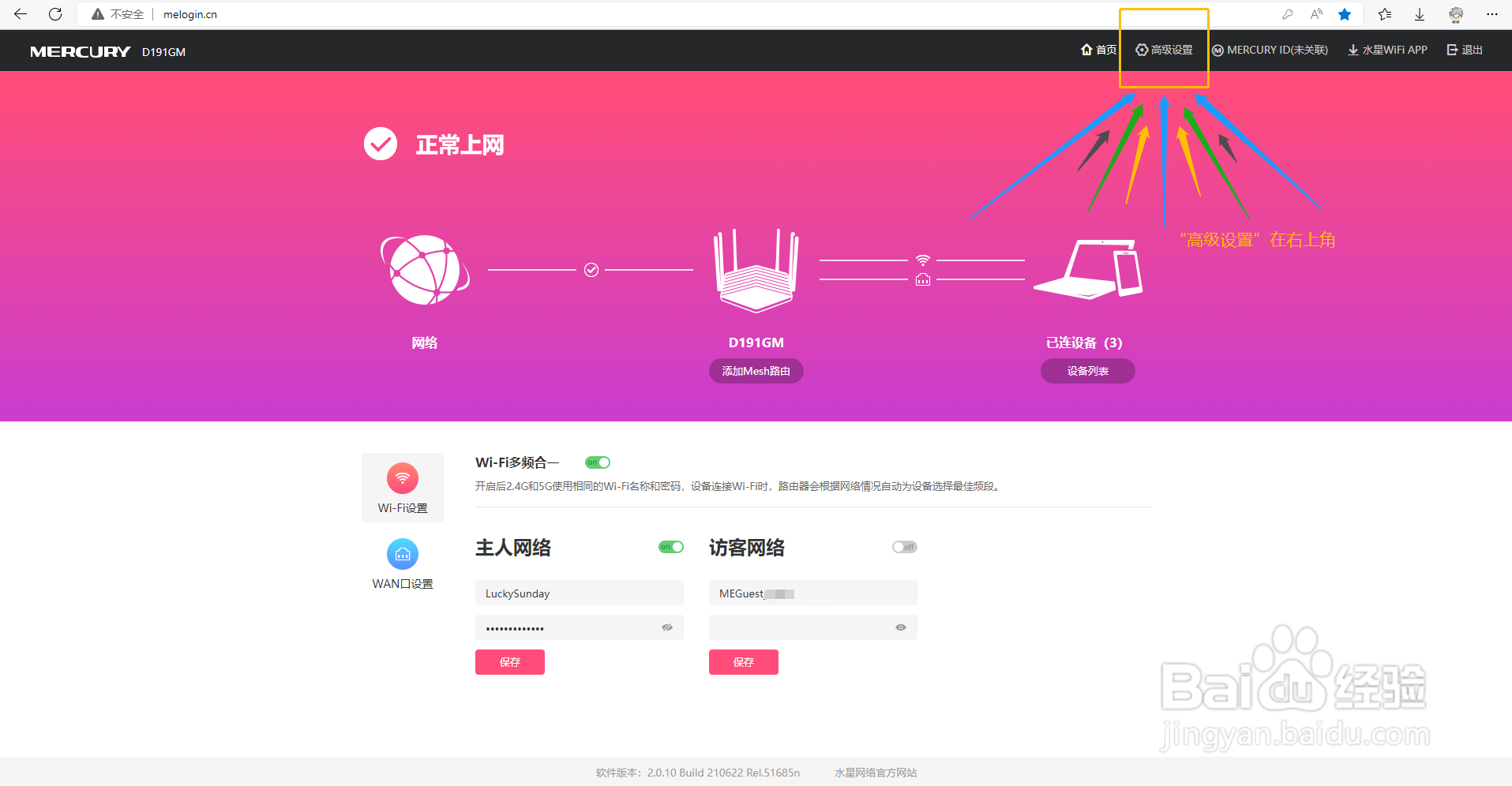
Task: Open the favorites list icon
Action: [x=1385, y=14]
